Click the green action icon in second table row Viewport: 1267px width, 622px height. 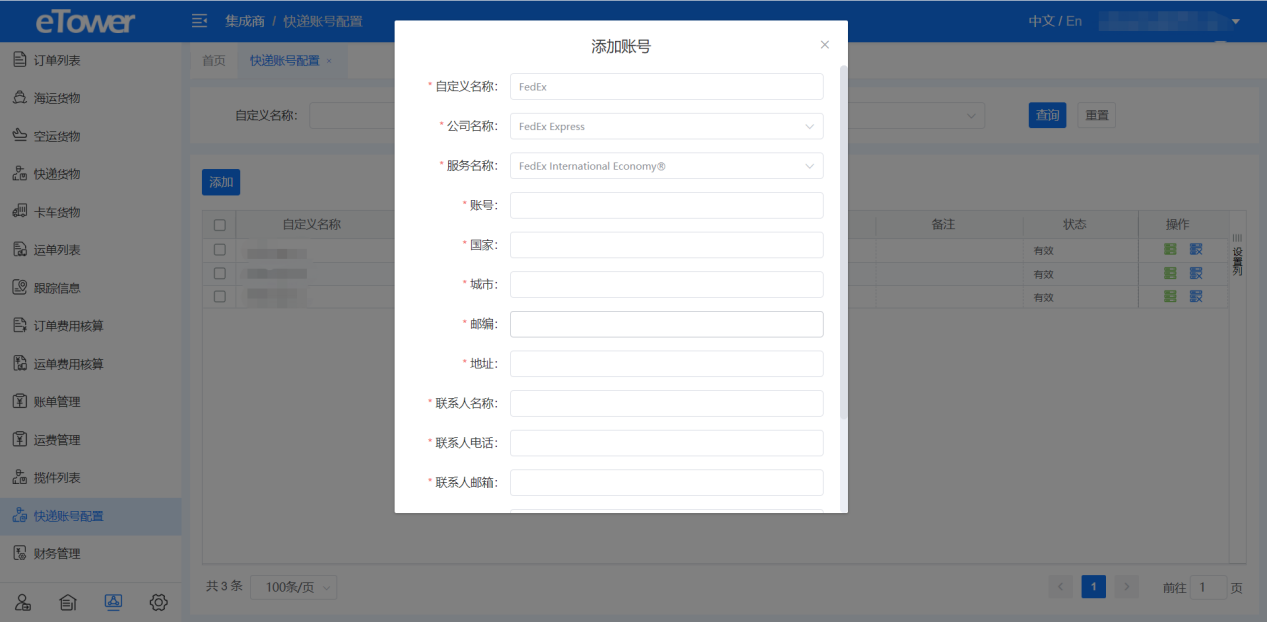point(1170,273)
